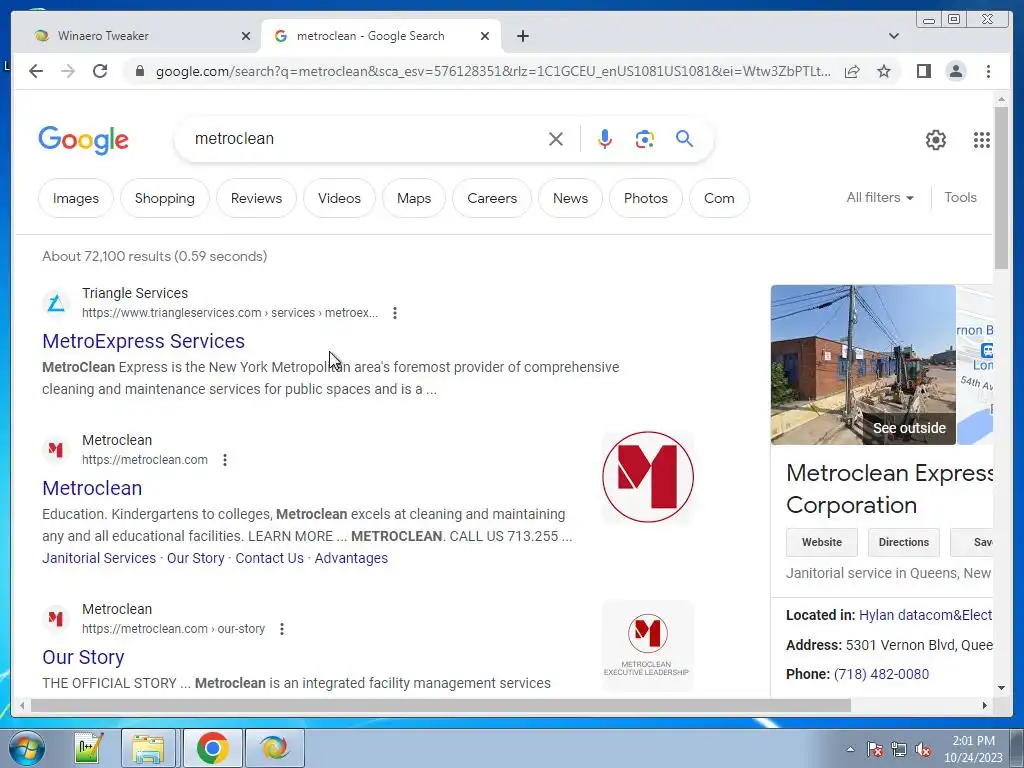Call phone number (718) 482-0080

(x=881, y=674)
